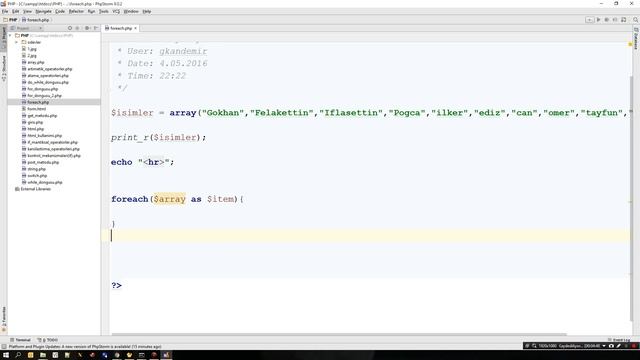Open the Run menu

click(91, 11)
